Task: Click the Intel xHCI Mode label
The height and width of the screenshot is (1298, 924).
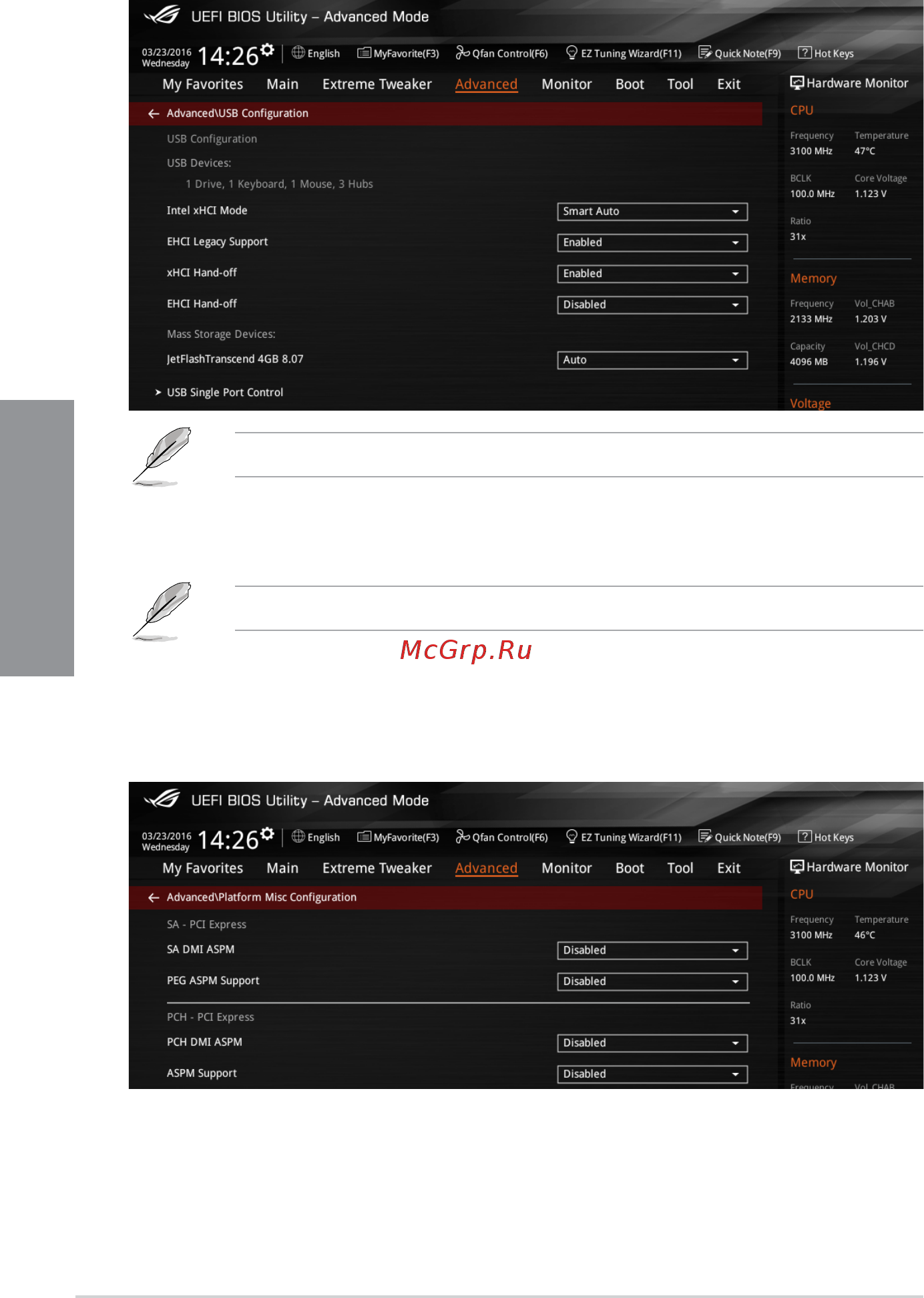Action: click(207, 210)
